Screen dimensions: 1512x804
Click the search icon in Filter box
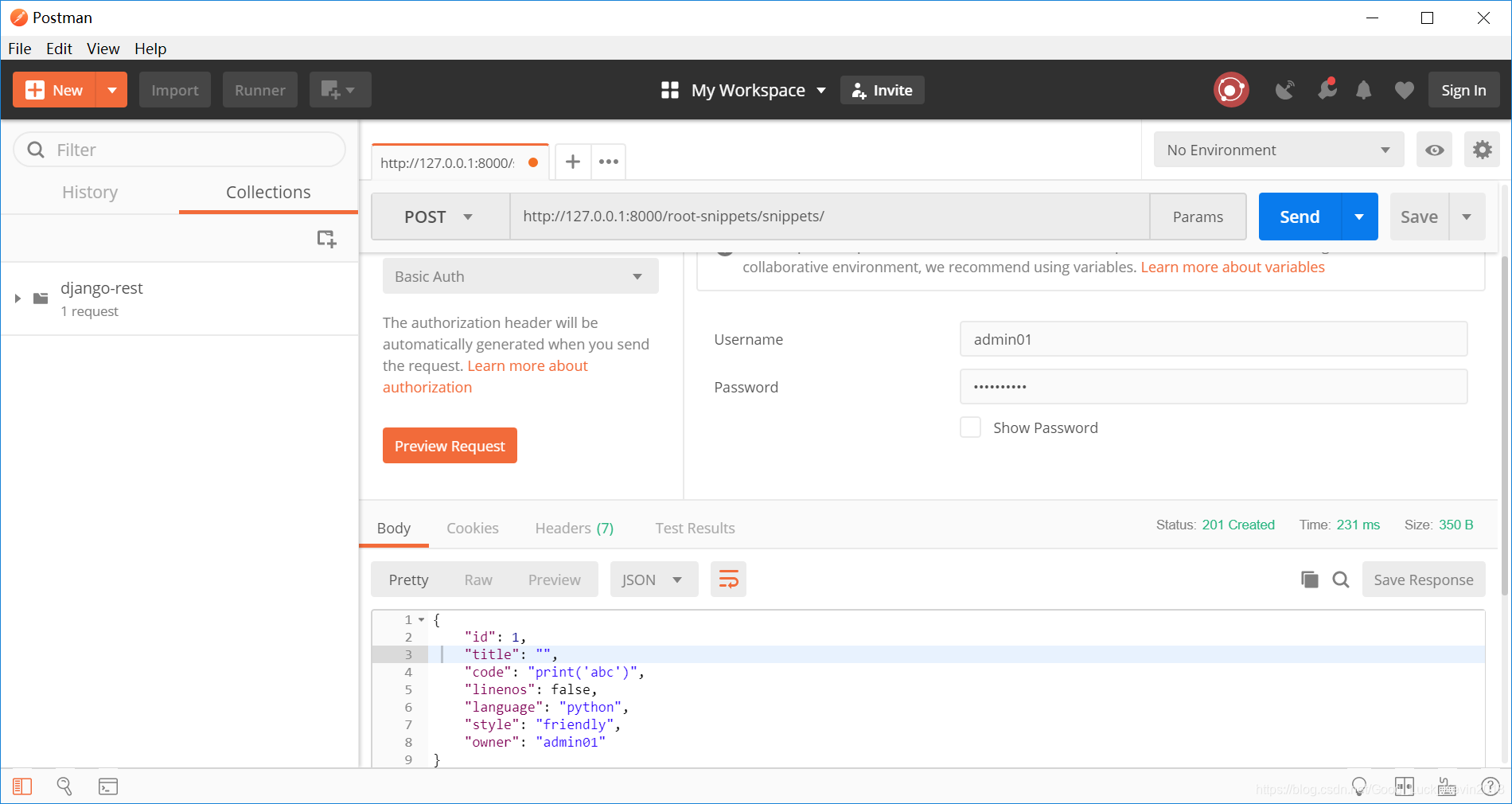point(36,150)
